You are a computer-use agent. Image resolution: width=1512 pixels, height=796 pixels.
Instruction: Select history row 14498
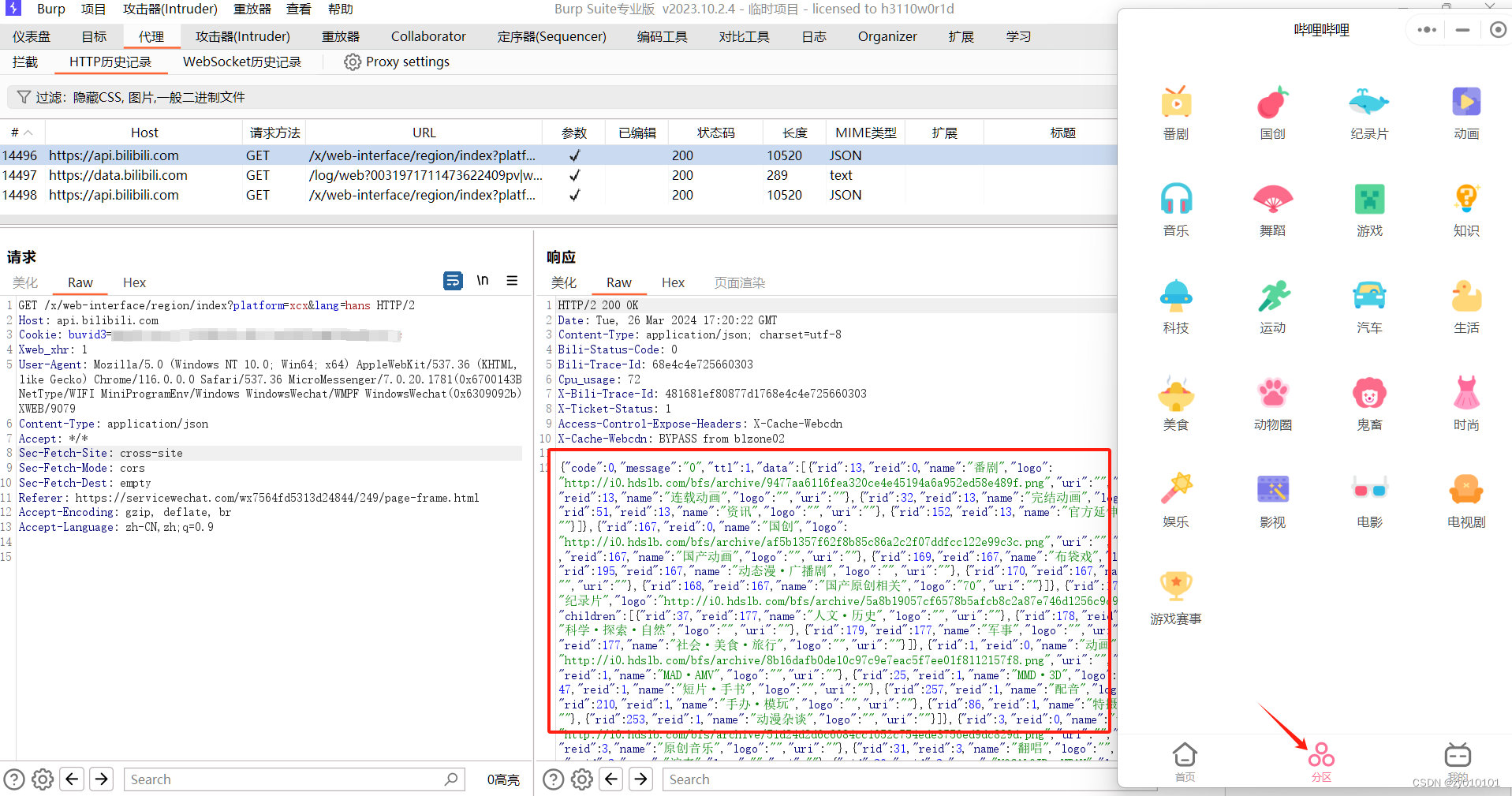tap(558, 195)
